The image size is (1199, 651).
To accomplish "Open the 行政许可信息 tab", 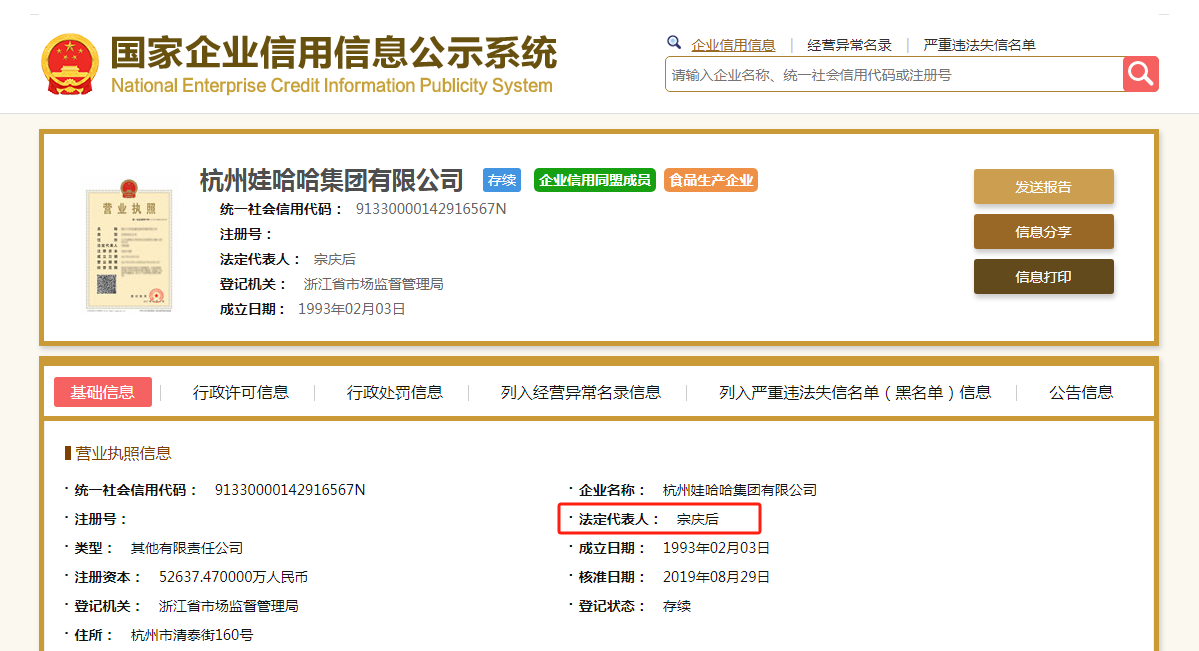I will tap(241, 392).
